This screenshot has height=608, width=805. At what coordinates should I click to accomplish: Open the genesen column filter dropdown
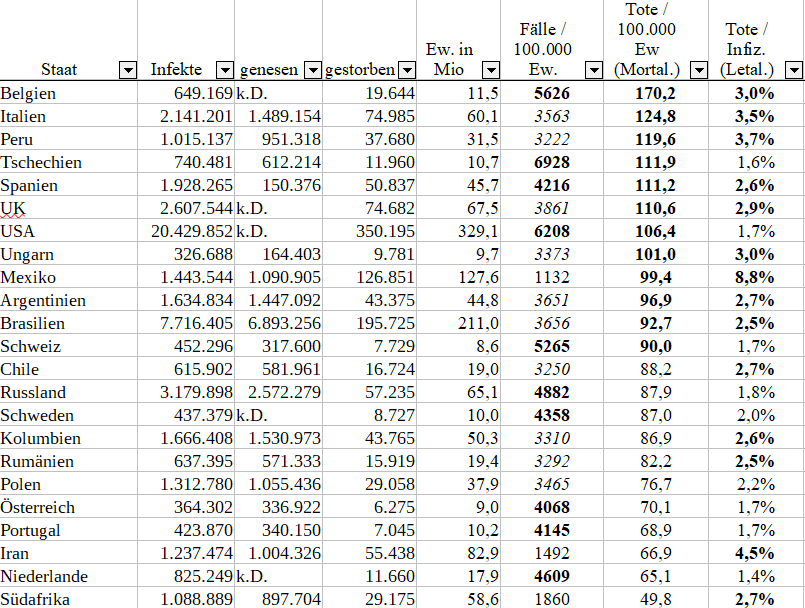click(313, 70)
